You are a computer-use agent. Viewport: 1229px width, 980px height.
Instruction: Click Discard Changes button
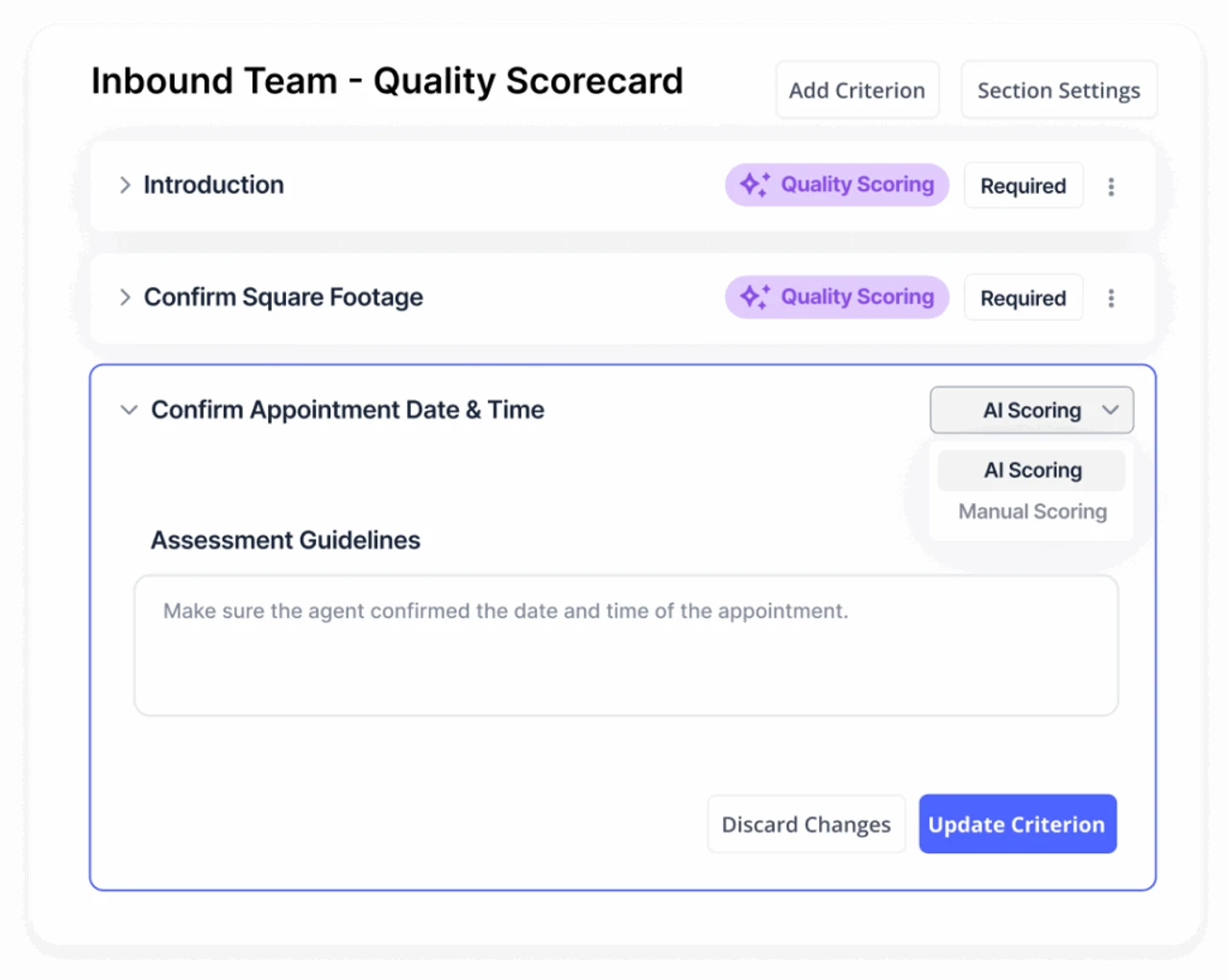(x=807, y=825)
